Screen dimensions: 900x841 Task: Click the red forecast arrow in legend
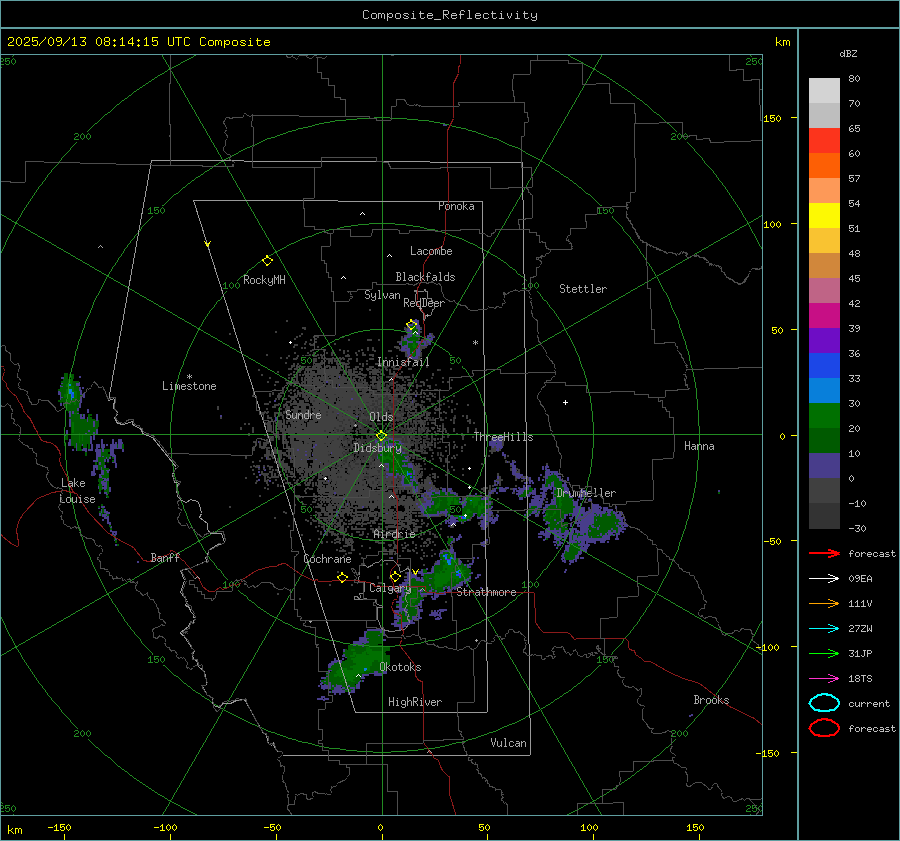click(824, 553)
